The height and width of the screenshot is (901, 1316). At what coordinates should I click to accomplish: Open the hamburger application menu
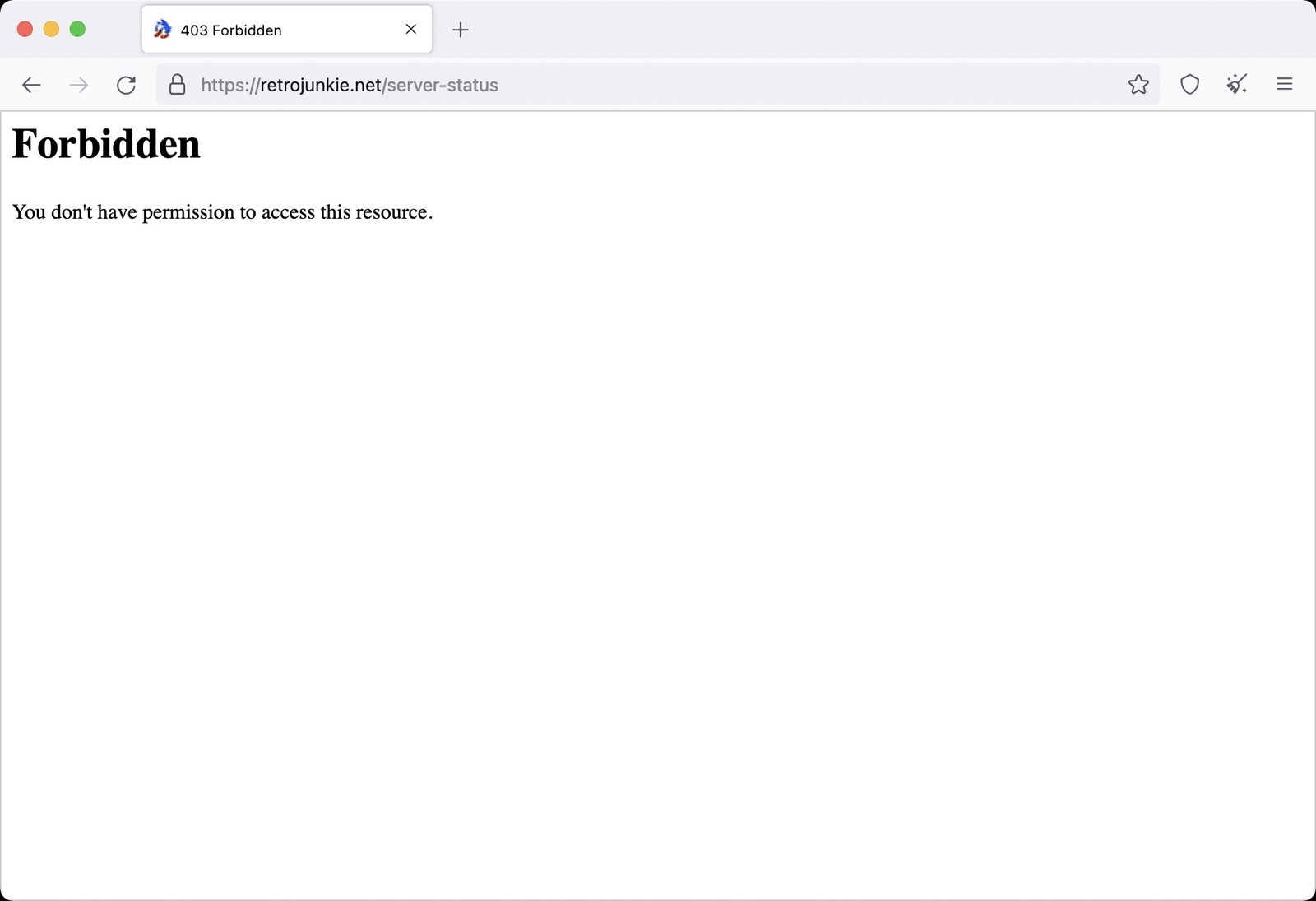tap(1284, 84)
